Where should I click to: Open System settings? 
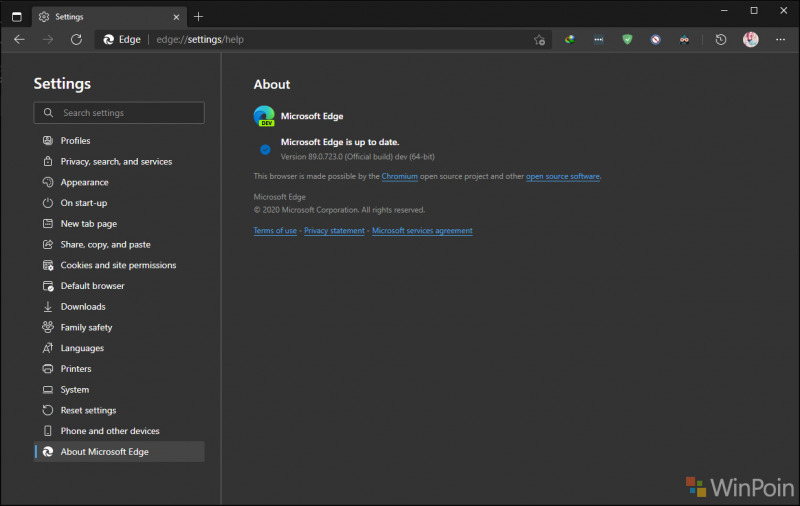coord(119,389)
